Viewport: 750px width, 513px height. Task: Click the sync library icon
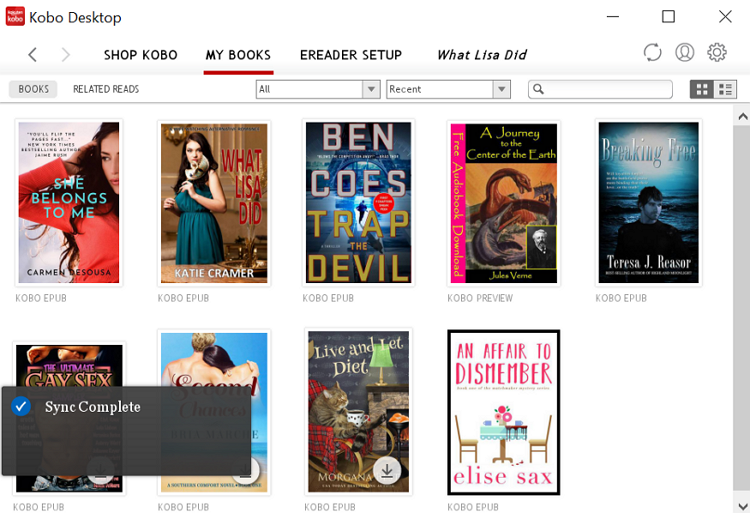coord(652,52)
